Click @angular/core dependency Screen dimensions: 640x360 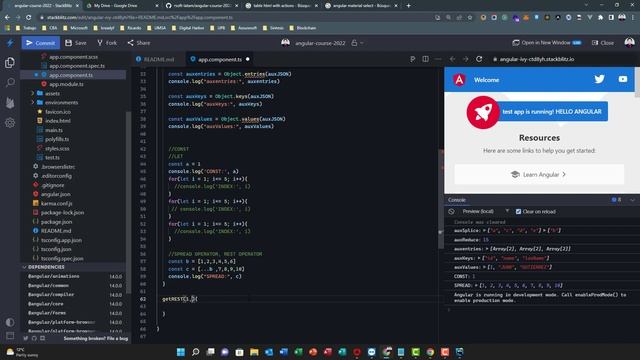click(x=45, y=304)
